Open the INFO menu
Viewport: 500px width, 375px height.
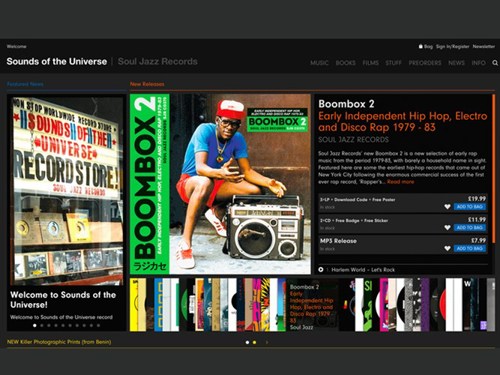pyautogui.click(x=478, y=63)
